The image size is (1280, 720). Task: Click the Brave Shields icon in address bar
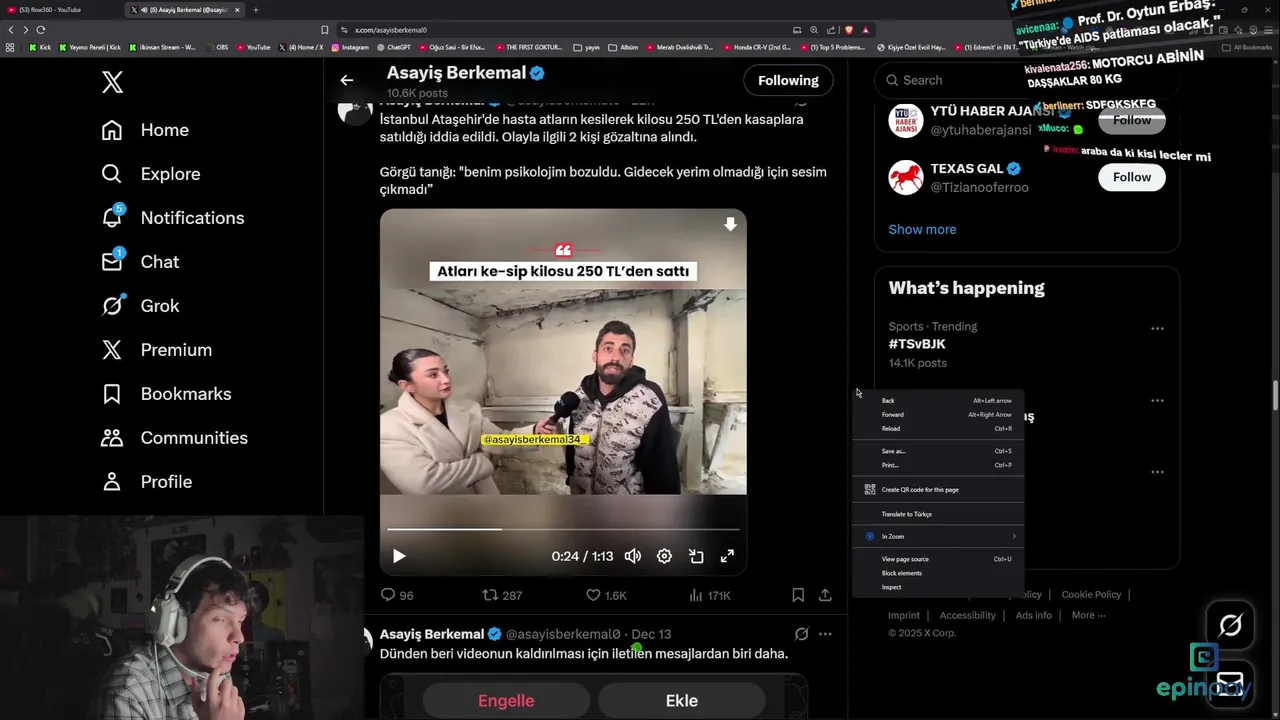(x=848, y=30)
